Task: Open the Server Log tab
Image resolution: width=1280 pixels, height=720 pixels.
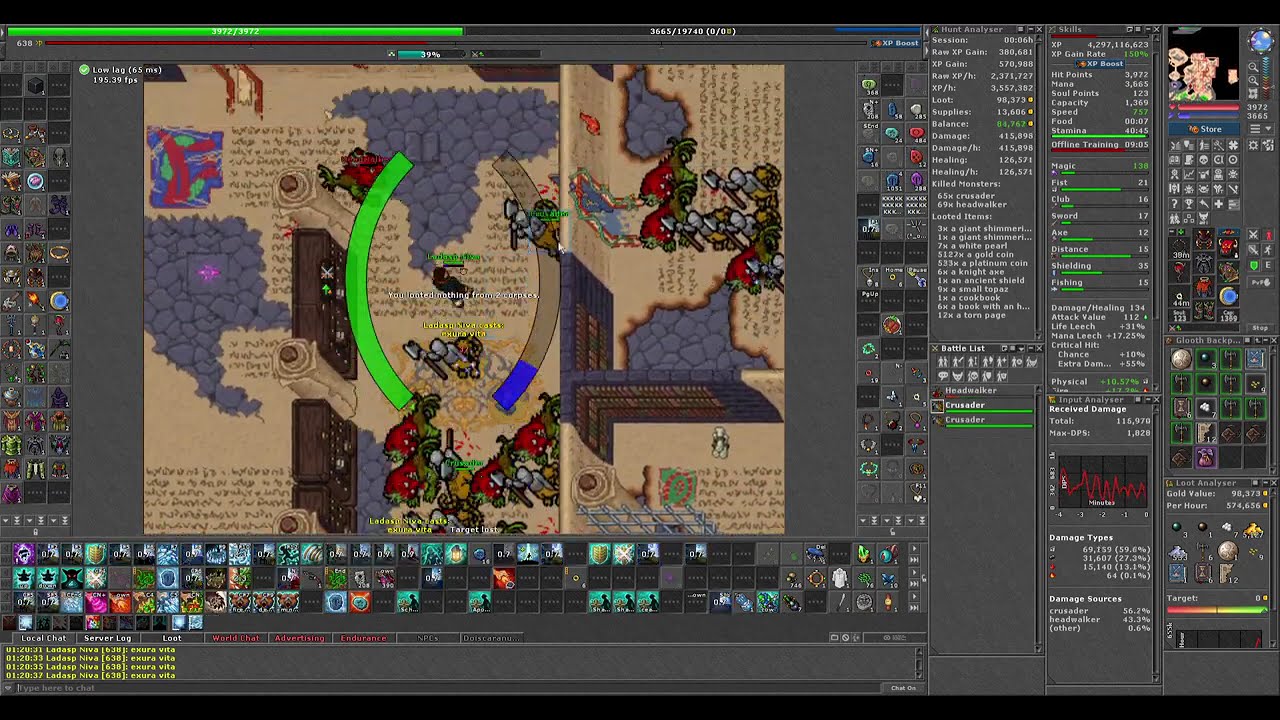Action: pyautogui.click(x=108, y=638)
